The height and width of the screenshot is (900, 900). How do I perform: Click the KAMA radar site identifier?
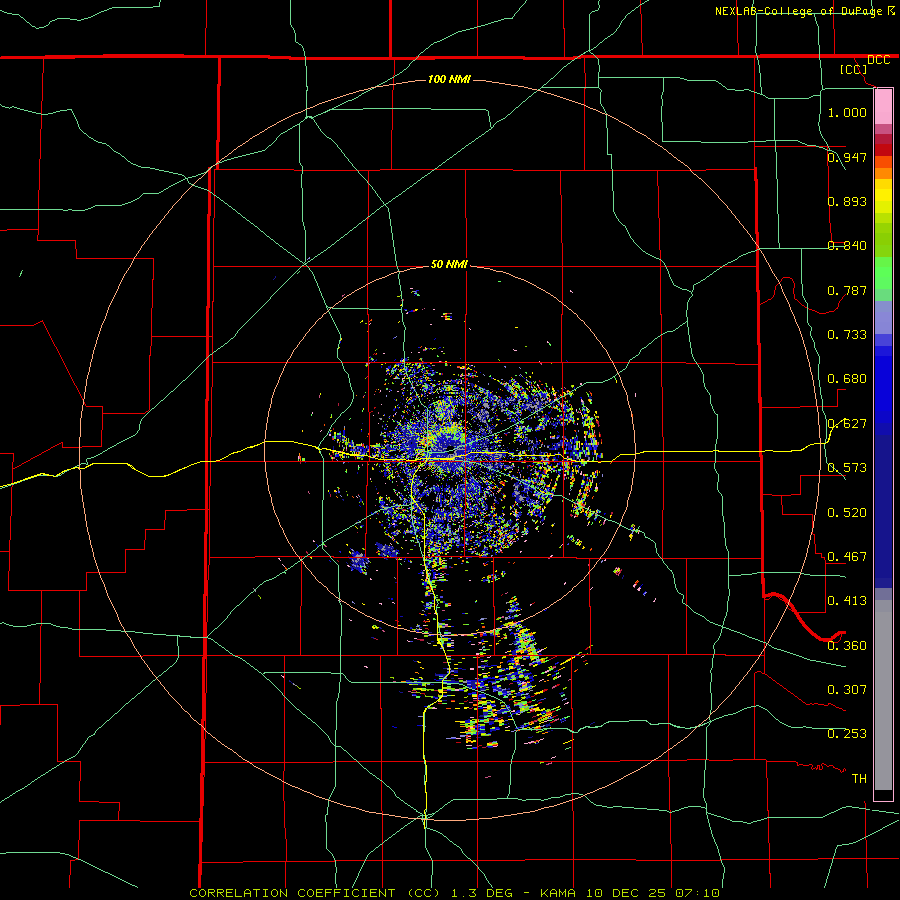(560, 893)
